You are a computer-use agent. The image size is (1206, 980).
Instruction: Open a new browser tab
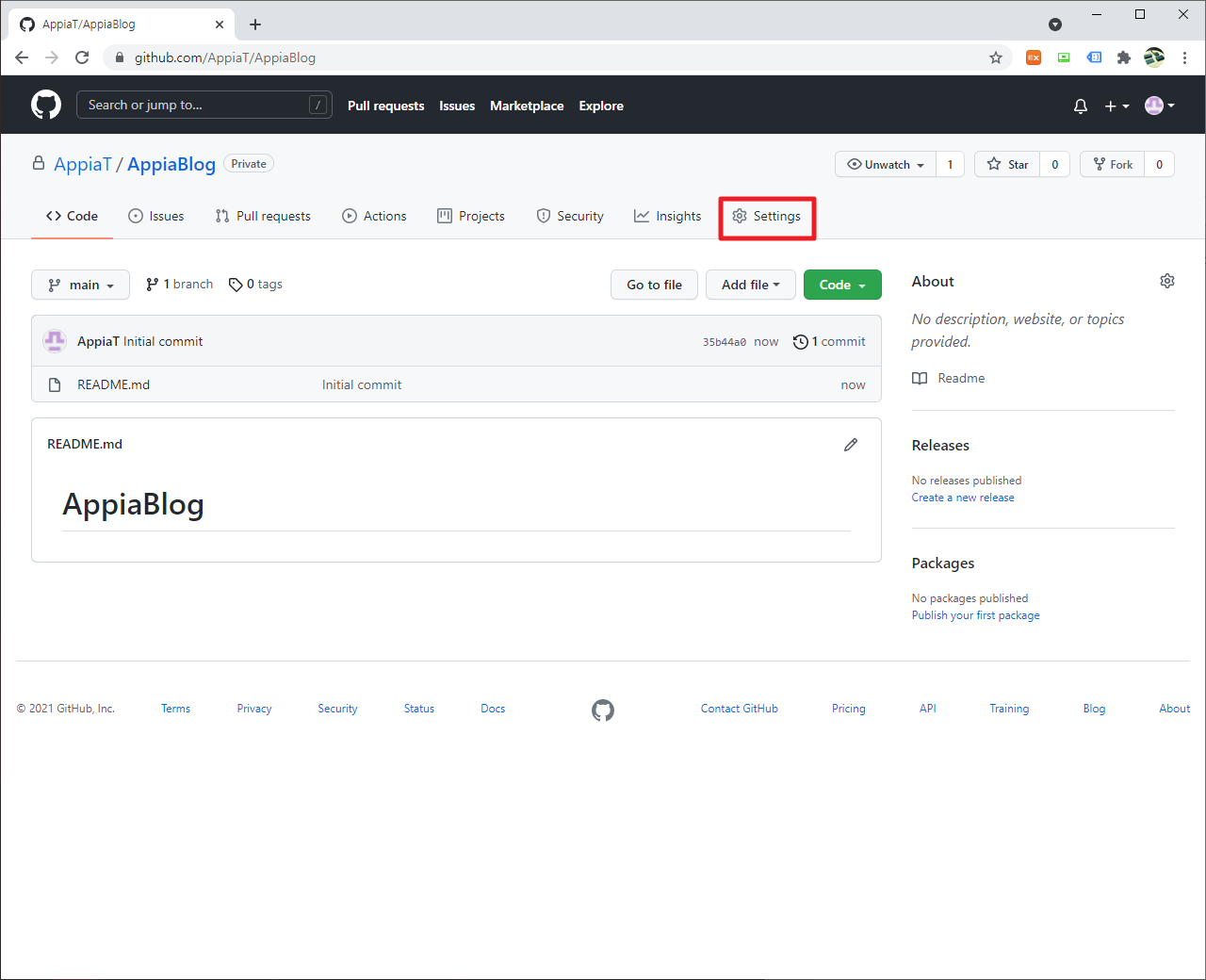(255, 24)
